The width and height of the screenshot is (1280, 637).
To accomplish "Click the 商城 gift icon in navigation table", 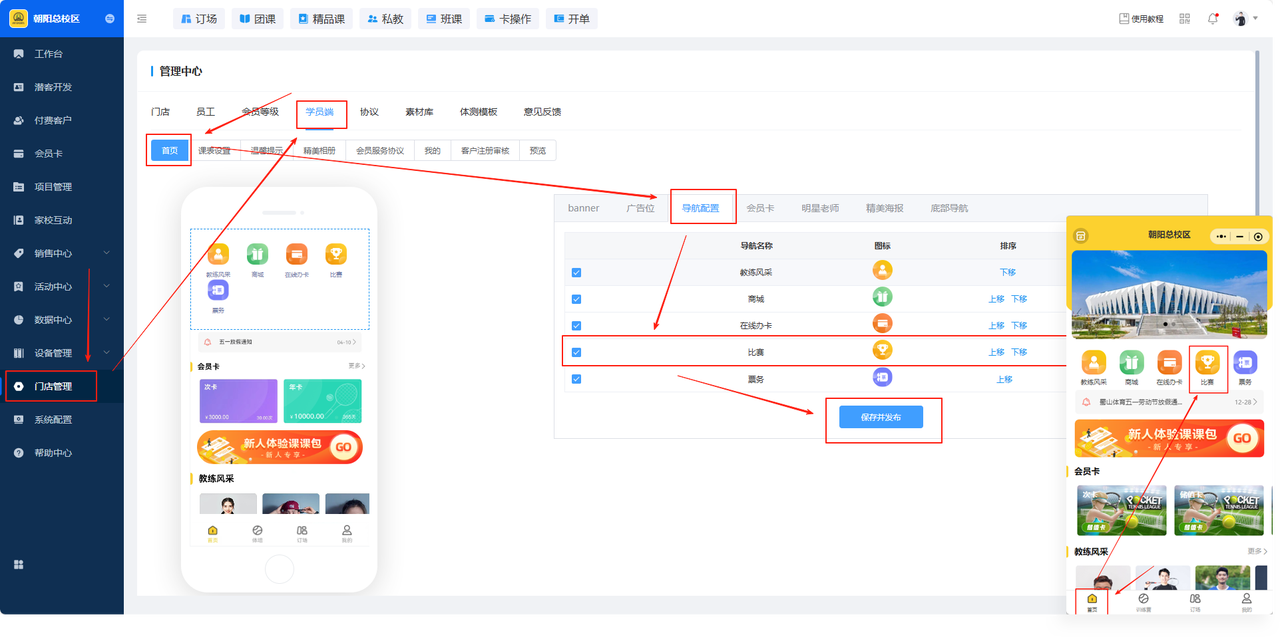I will [882, 297].
